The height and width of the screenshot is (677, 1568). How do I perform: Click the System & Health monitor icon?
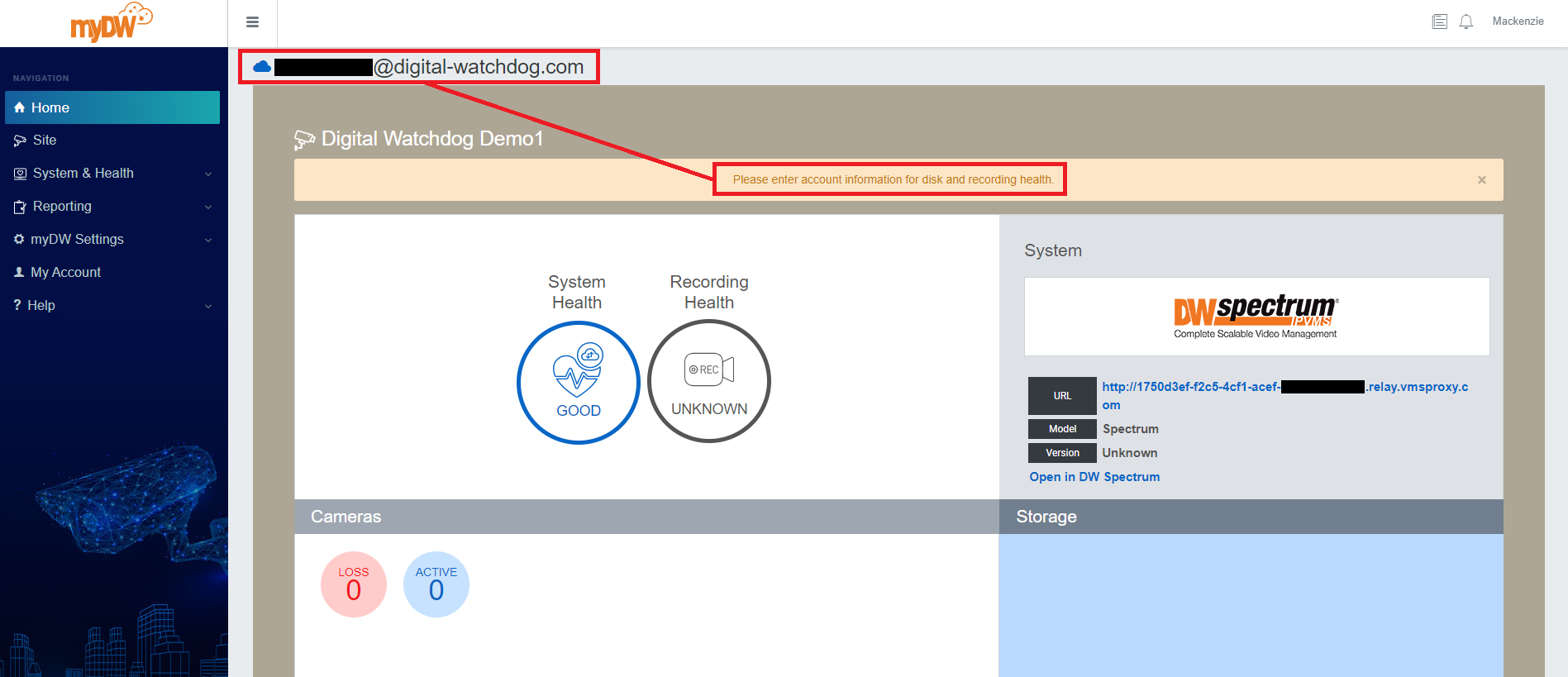(20, 174)
